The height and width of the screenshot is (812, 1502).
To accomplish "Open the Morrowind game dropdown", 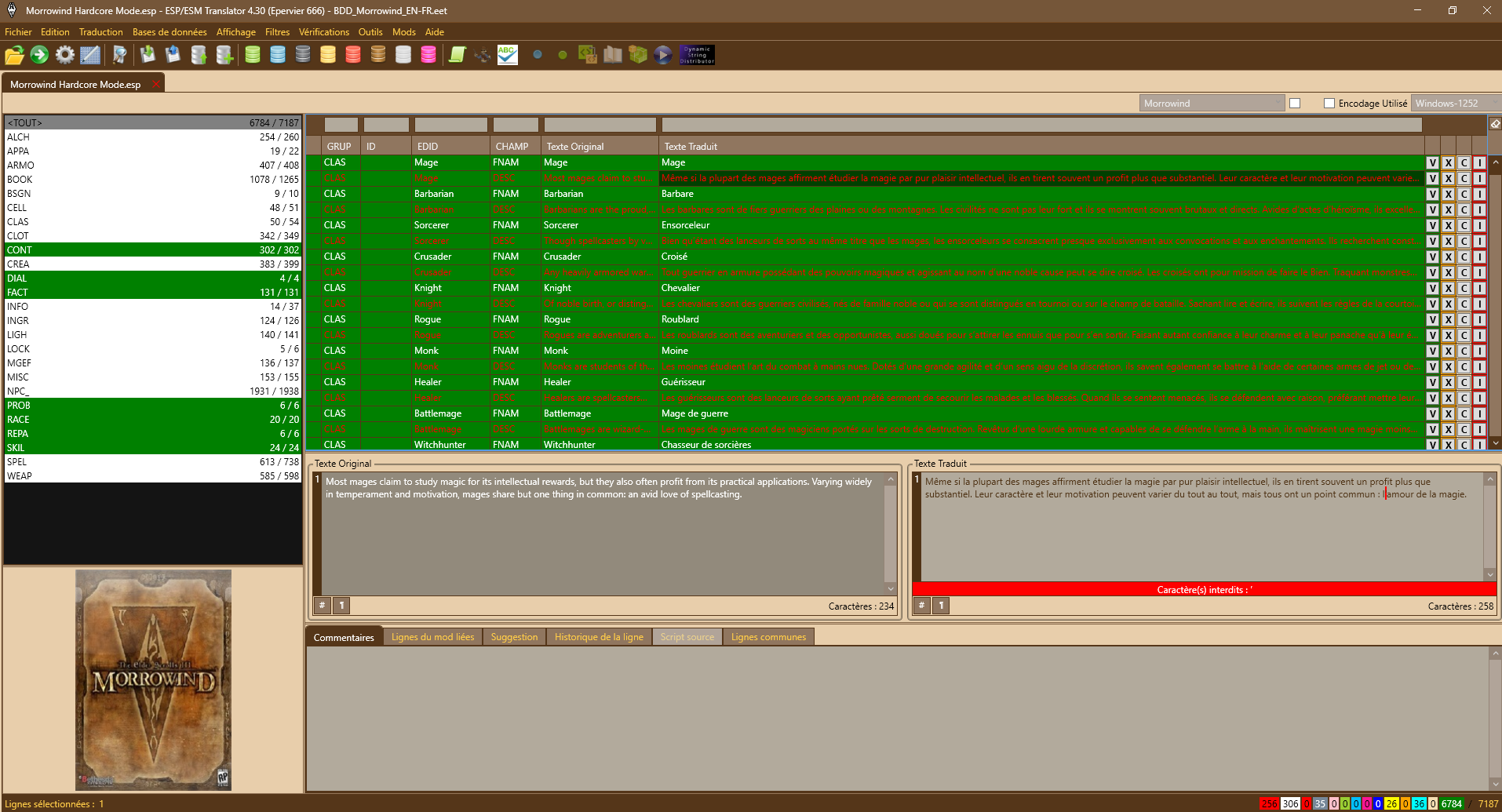I will (1212, 104).
